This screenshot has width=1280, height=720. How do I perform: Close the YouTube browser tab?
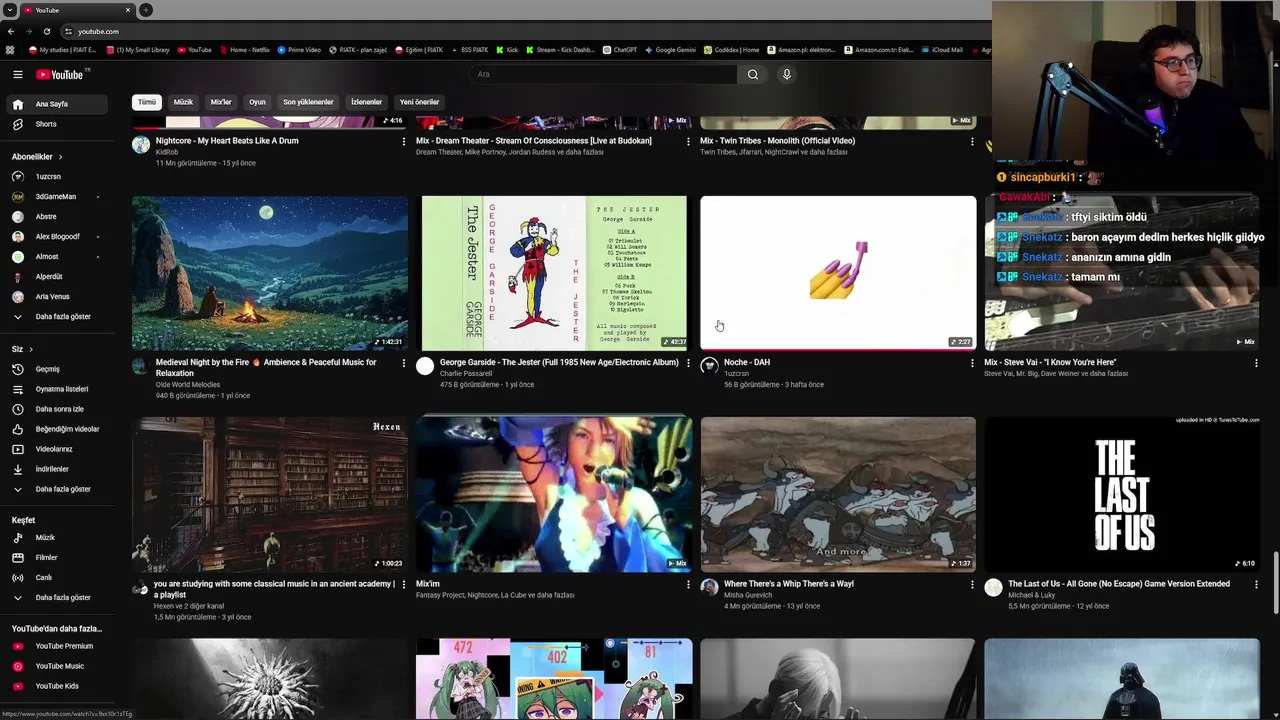pos(128,10)
